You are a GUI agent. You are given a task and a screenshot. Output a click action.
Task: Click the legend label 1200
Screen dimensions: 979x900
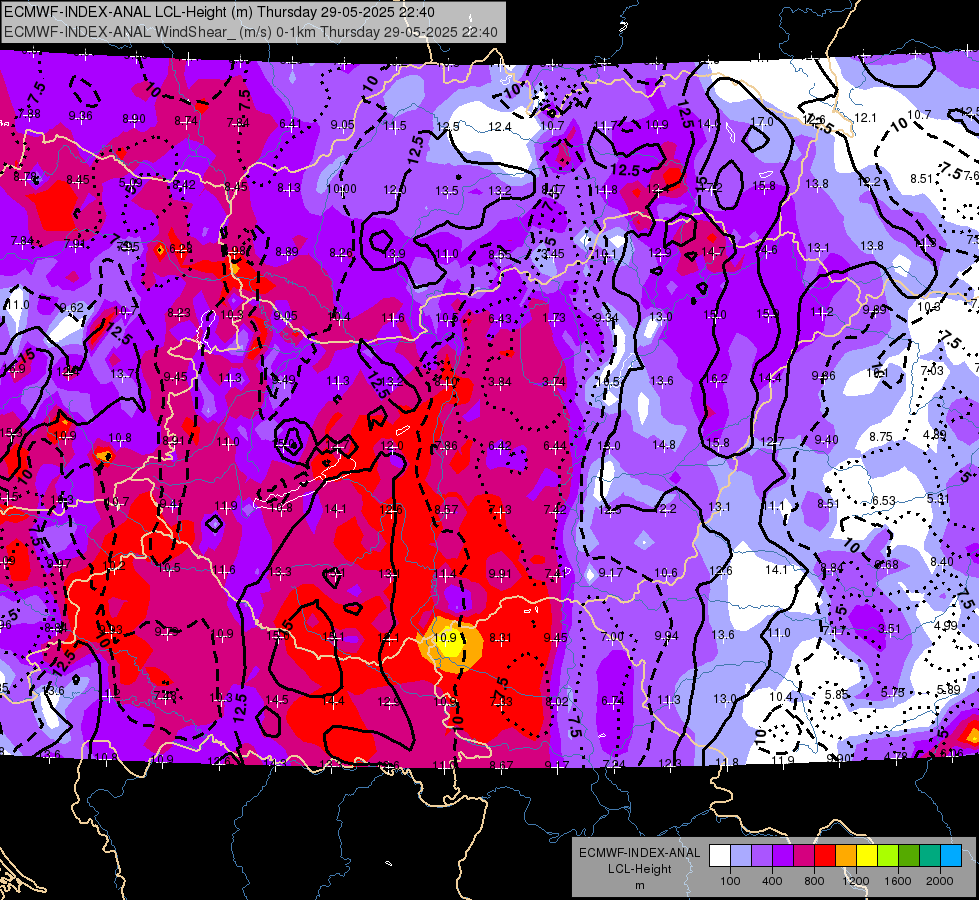tap(856, 881)
